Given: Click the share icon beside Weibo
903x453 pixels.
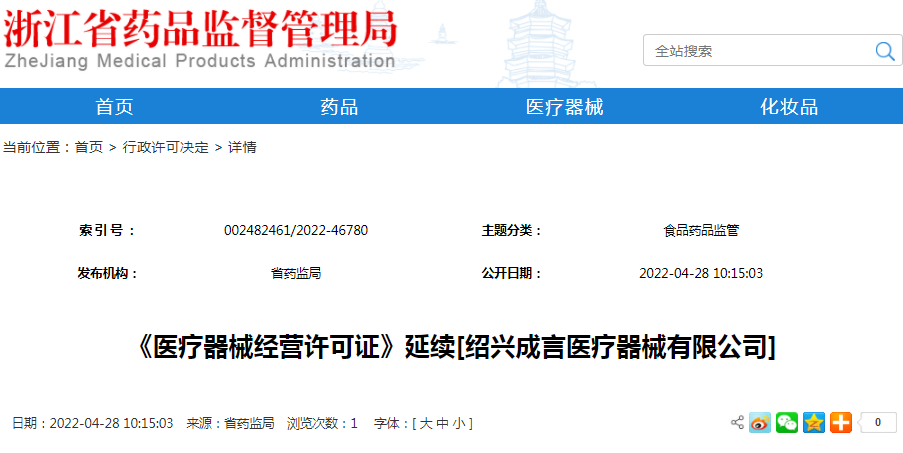Looking at the screenshot, I should (737, 422).
